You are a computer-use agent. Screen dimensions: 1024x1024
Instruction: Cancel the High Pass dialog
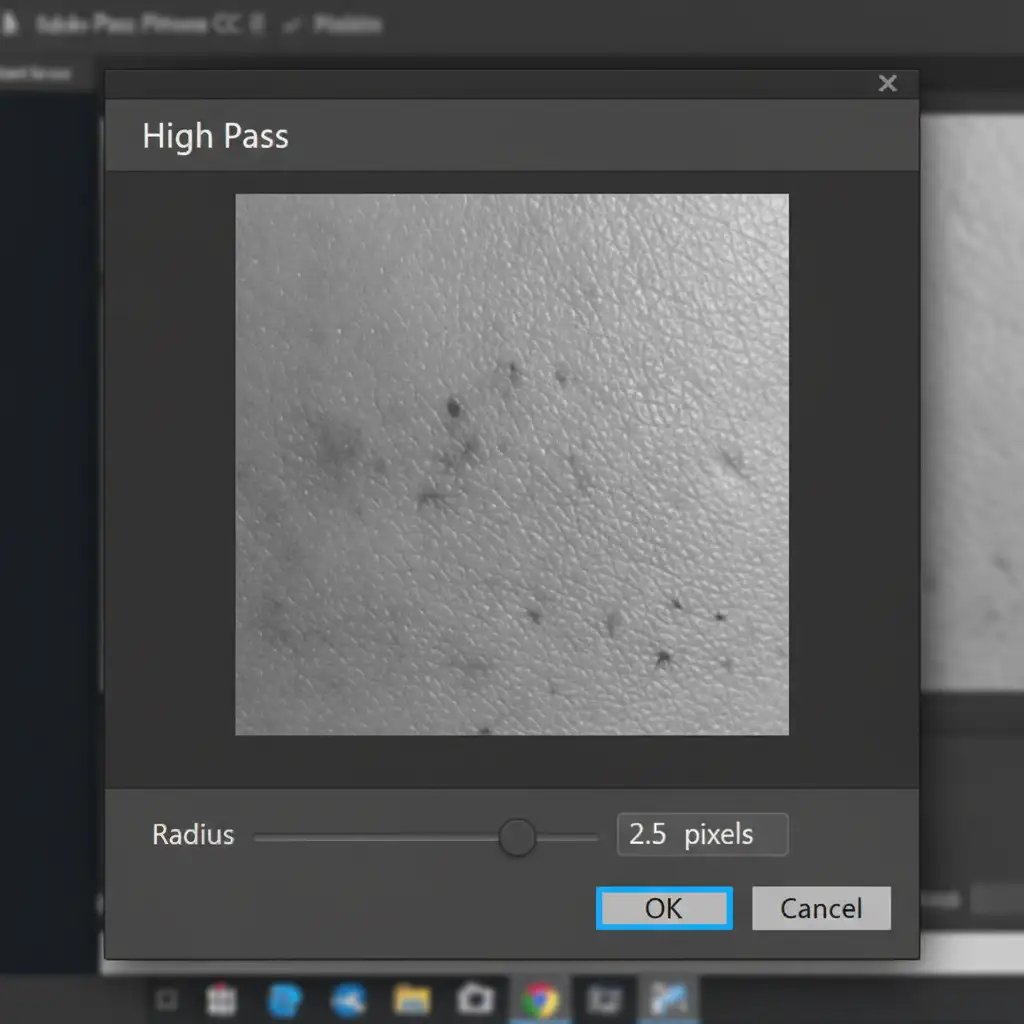tap(821, 908)
